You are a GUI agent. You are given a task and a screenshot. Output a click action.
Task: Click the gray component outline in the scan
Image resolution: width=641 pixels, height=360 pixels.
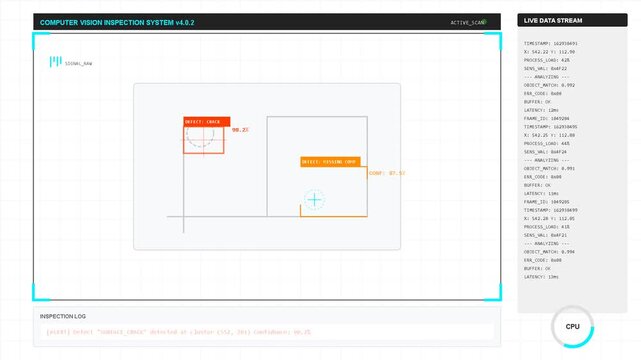click(317, 166)
